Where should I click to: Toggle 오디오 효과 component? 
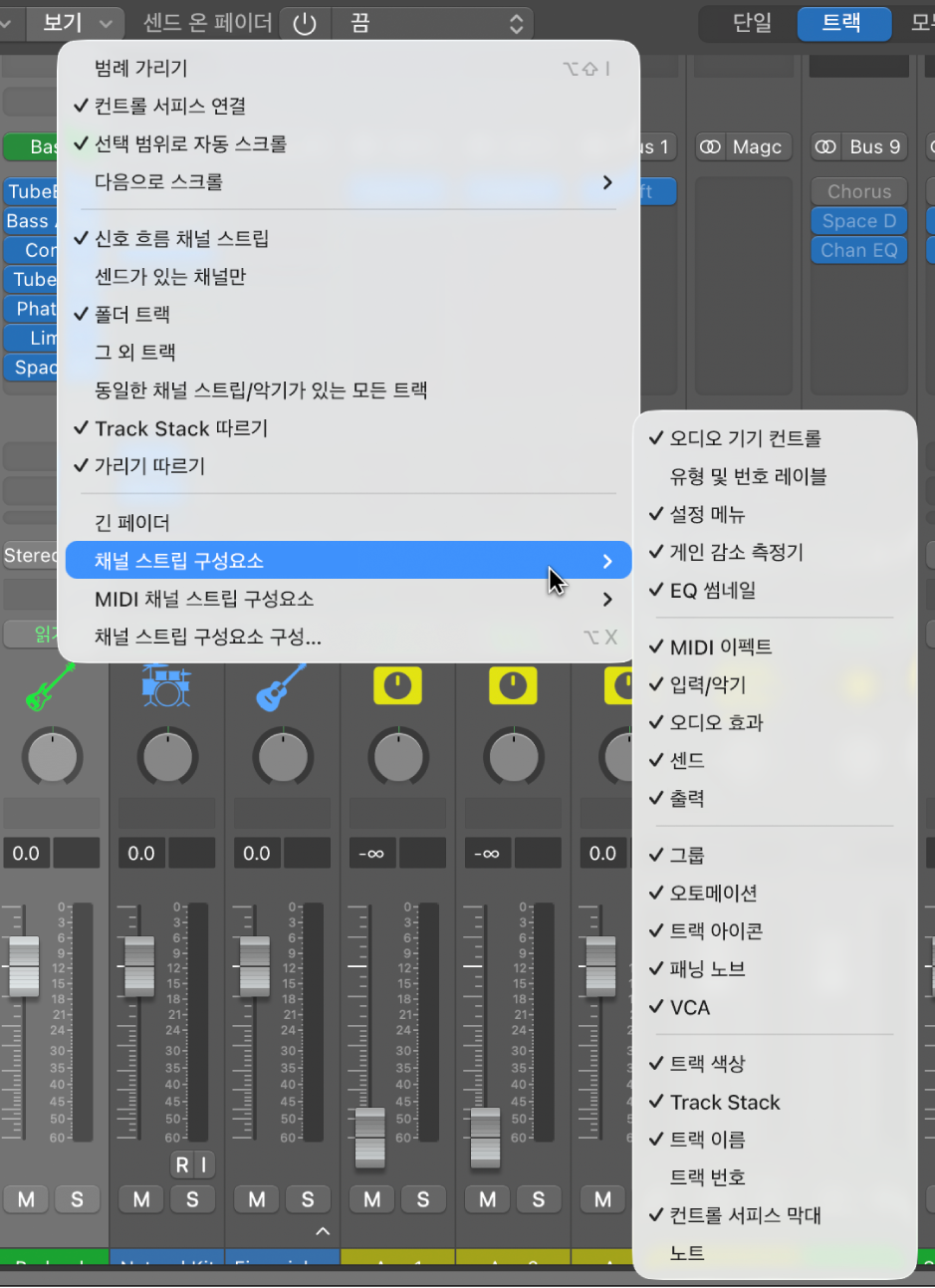pos(775,722)
